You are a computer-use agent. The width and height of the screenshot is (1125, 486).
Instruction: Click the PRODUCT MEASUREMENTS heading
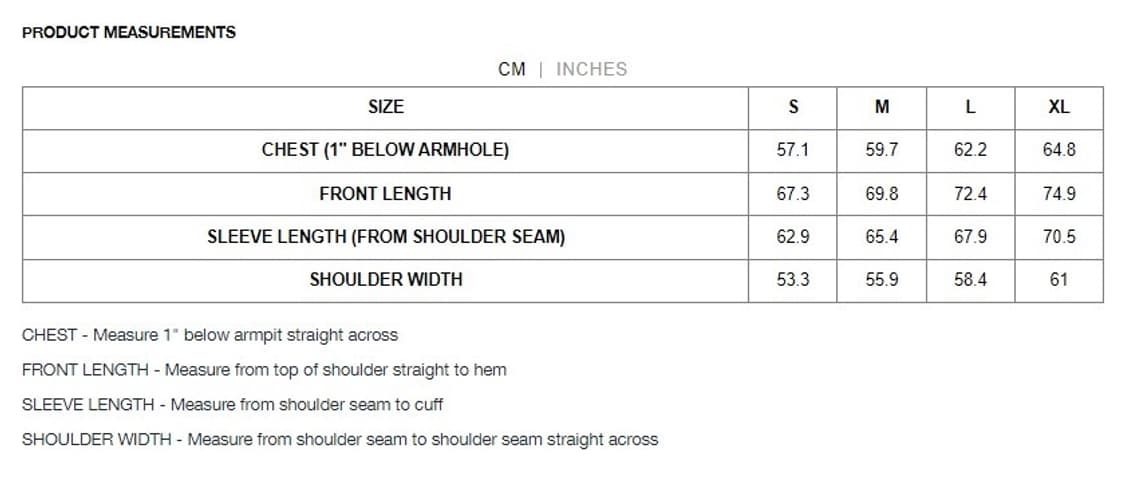pos(129,32)
